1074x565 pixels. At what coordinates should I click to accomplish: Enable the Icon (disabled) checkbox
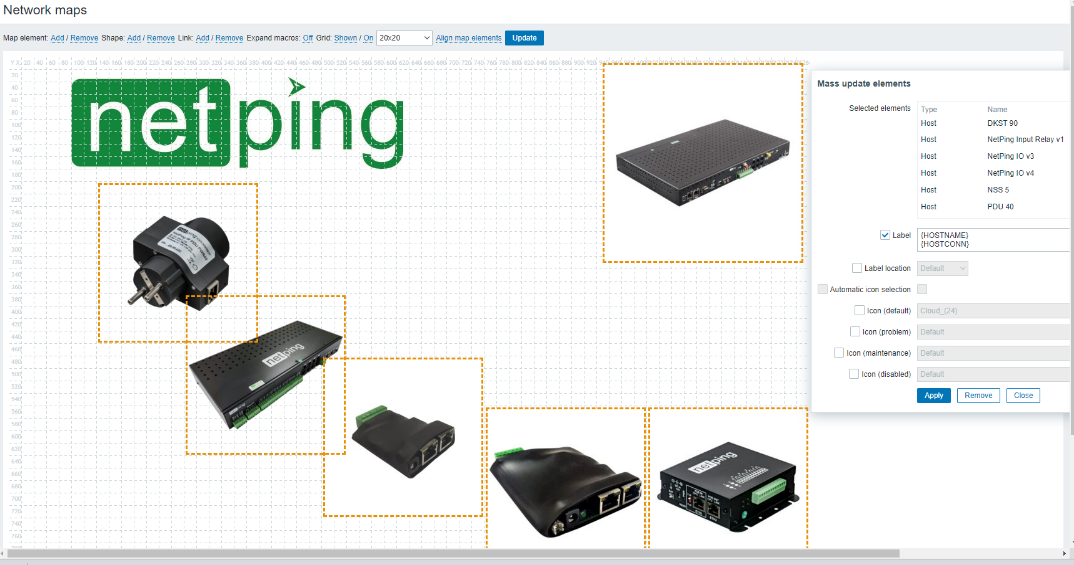854,374
